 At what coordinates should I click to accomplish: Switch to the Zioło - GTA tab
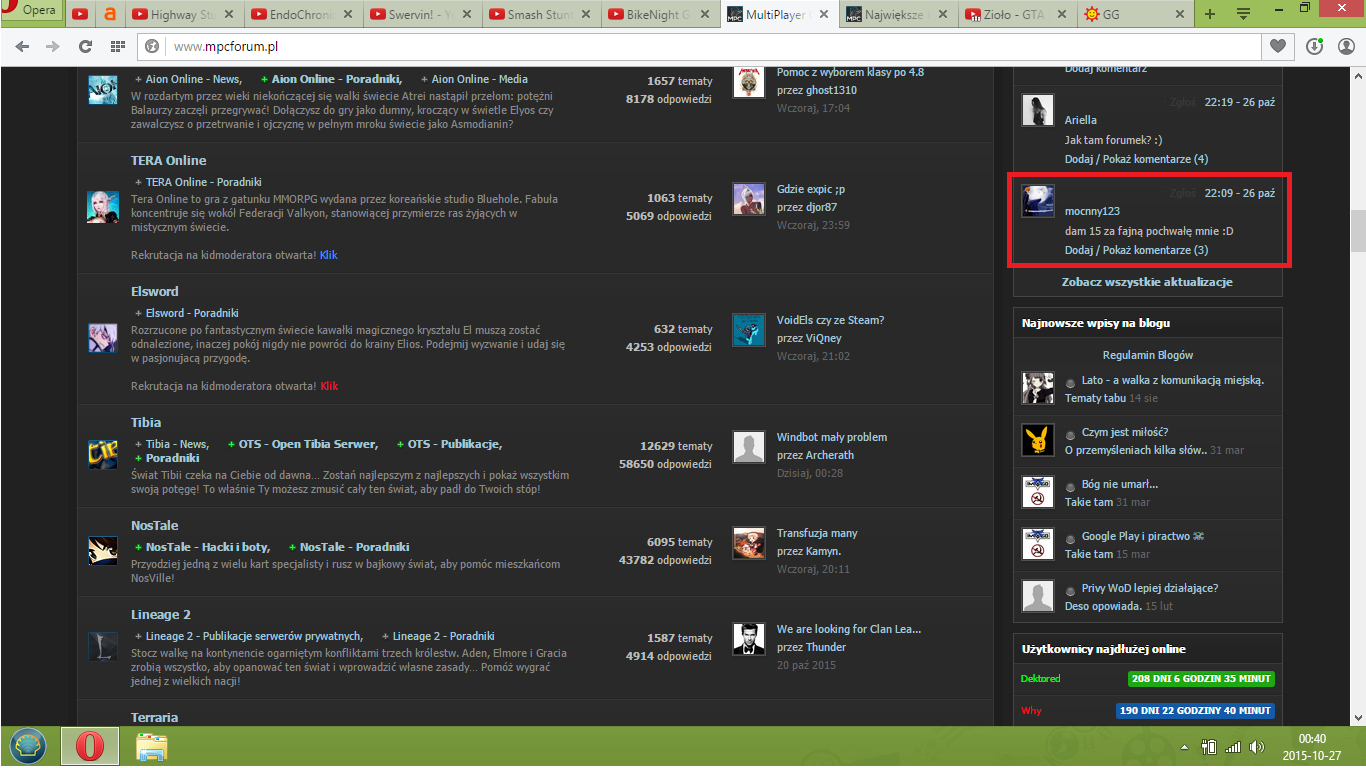[x=1016, y=14]
